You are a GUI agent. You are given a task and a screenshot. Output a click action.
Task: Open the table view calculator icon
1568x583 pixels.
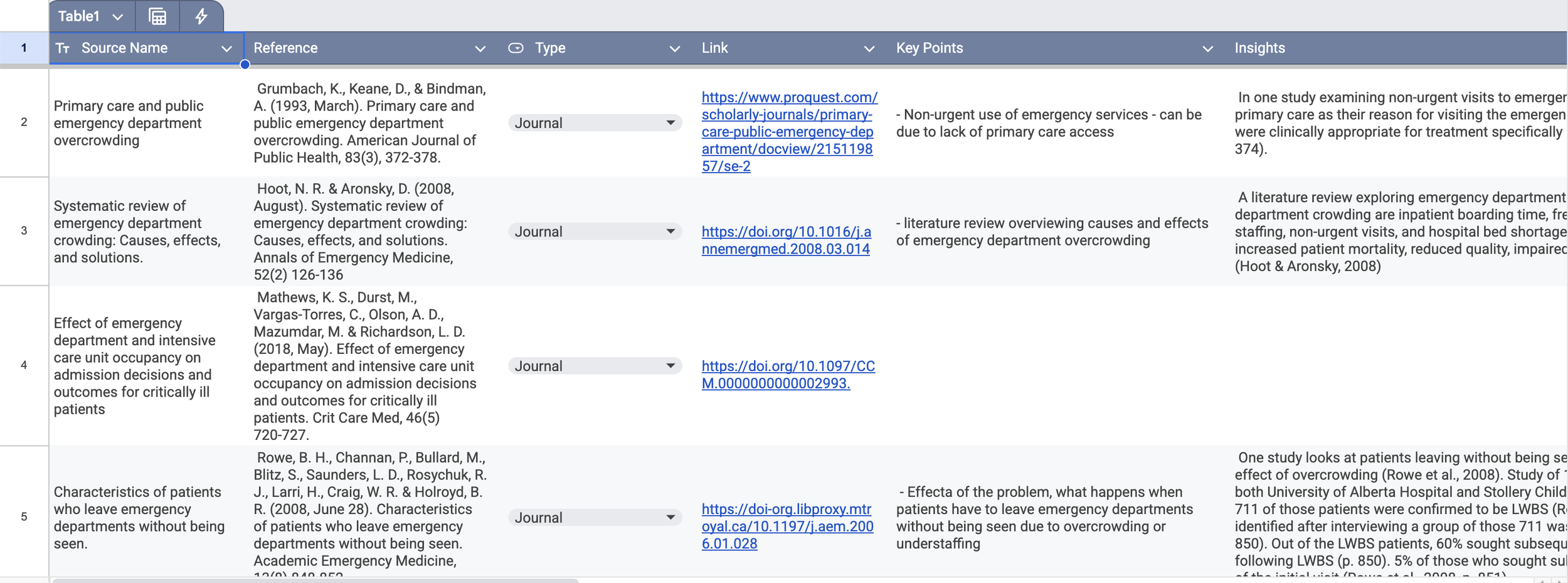coord(157,16)
